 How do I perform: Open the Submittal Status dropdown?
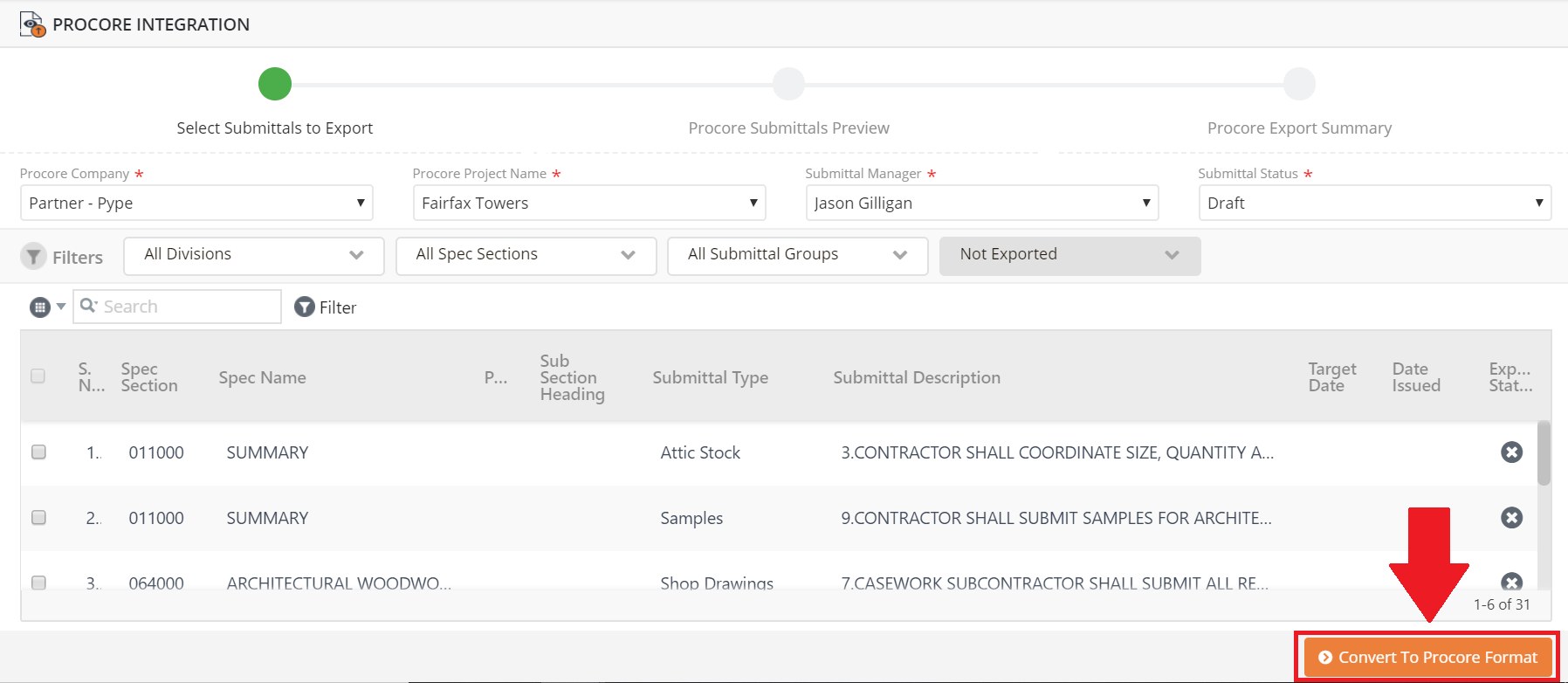(1374, 203)
